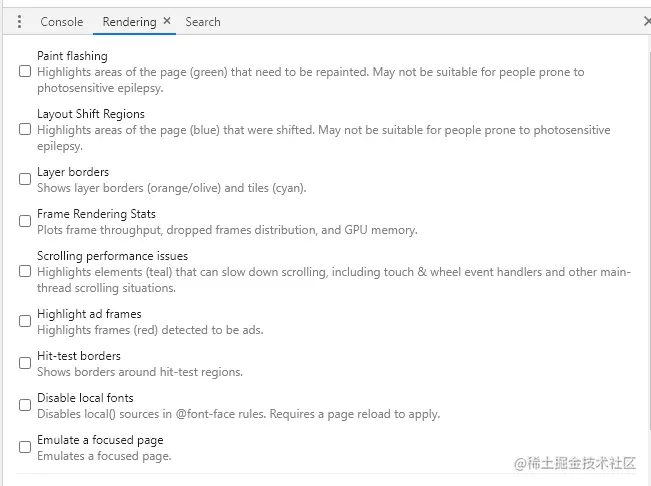The width and height of the screenshot is (651, 486).
Task: Close the DevTools drawer panel
Action: [x=646, y=21]
